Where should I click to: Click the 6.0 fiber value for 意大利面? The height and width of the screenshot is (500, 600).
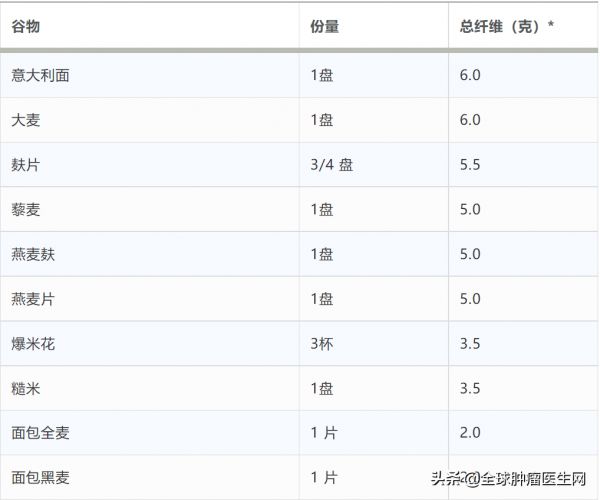click(470, 75)
